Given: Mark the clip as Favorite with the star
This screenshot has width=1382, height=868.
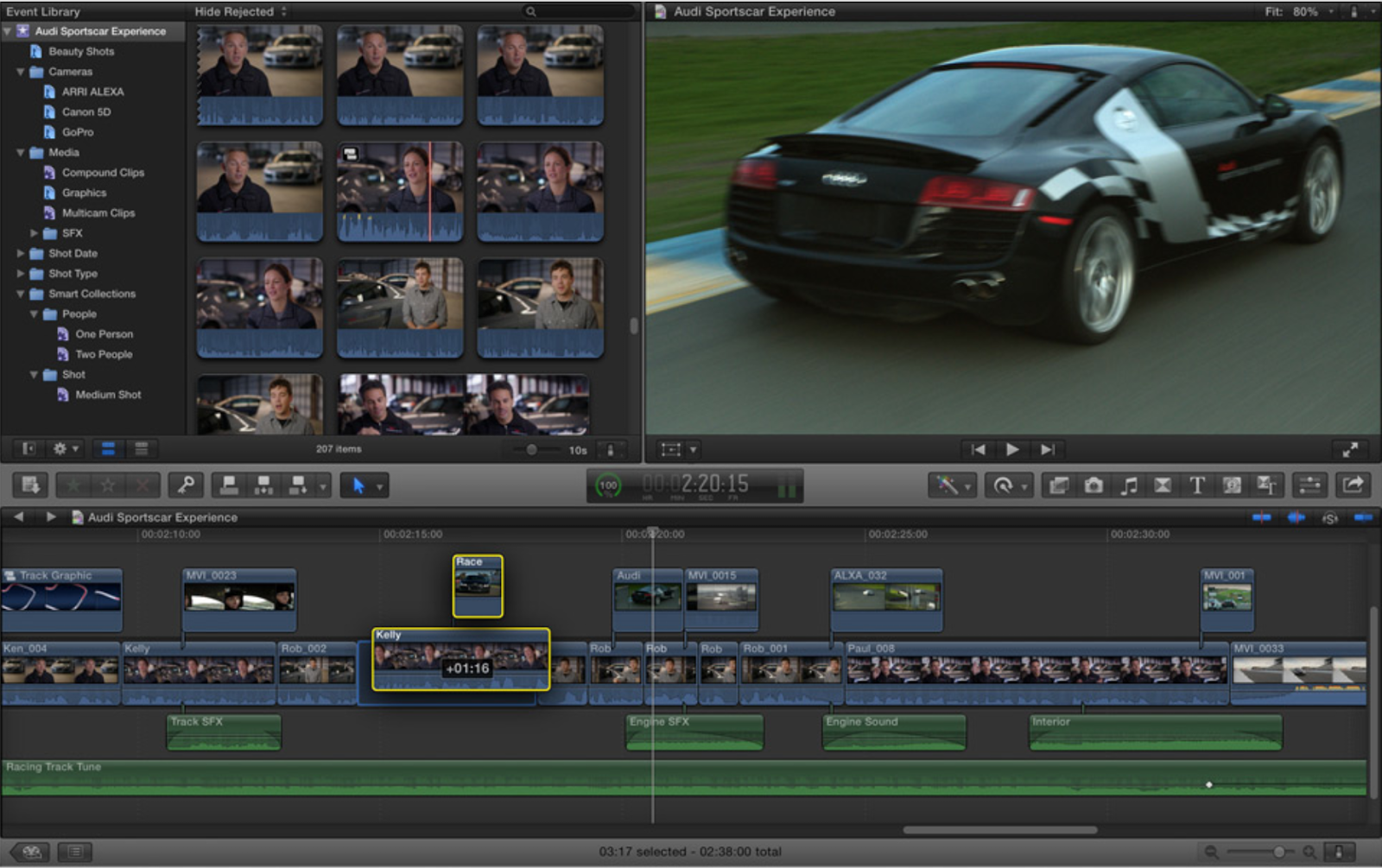Looking at the screenshot, I should click(75, 485).
